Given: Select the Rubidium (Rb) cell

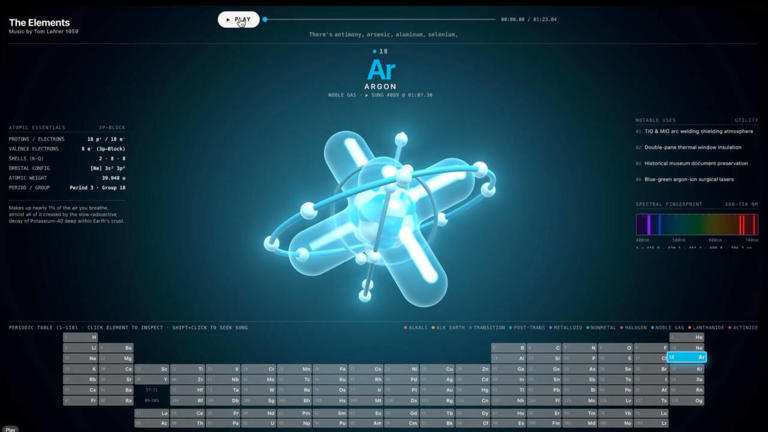Looking at the screenshot, I should [x=80, y=380].
